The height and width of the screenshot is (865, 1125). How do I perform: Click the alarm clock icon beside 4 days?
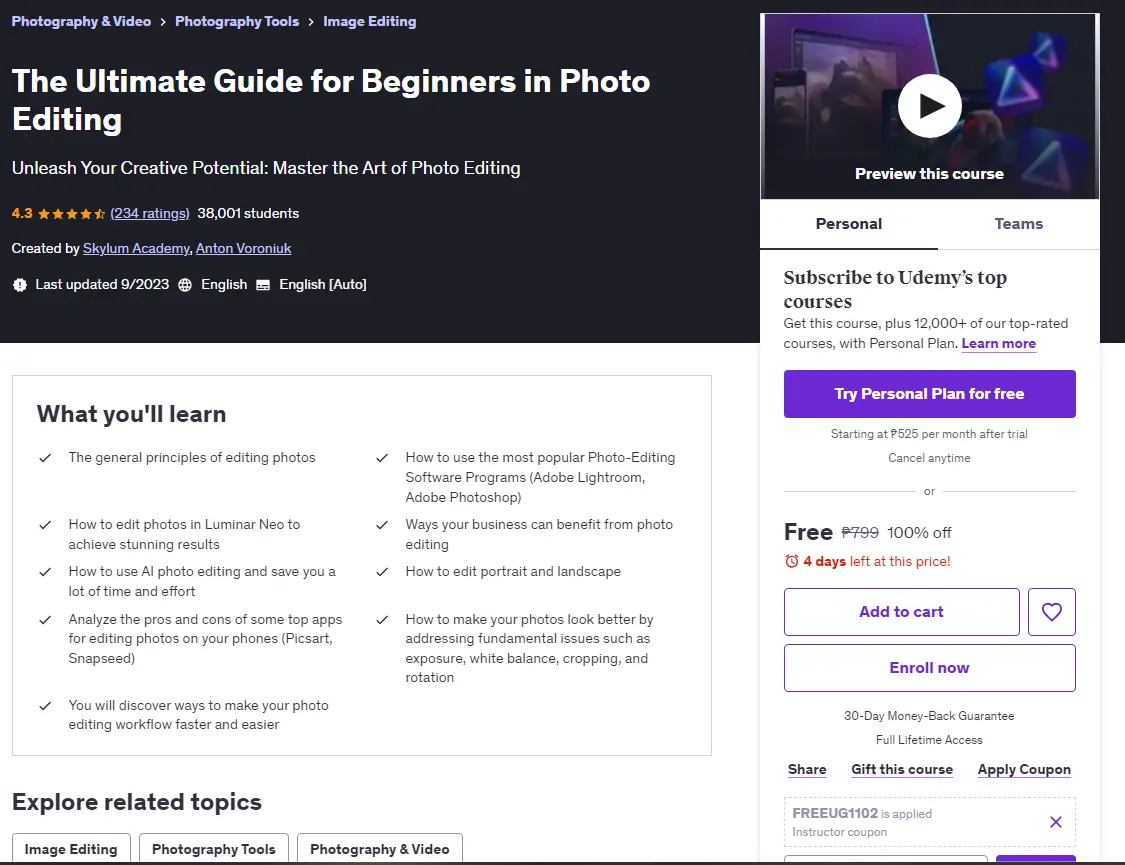click(x=791, y=561)
